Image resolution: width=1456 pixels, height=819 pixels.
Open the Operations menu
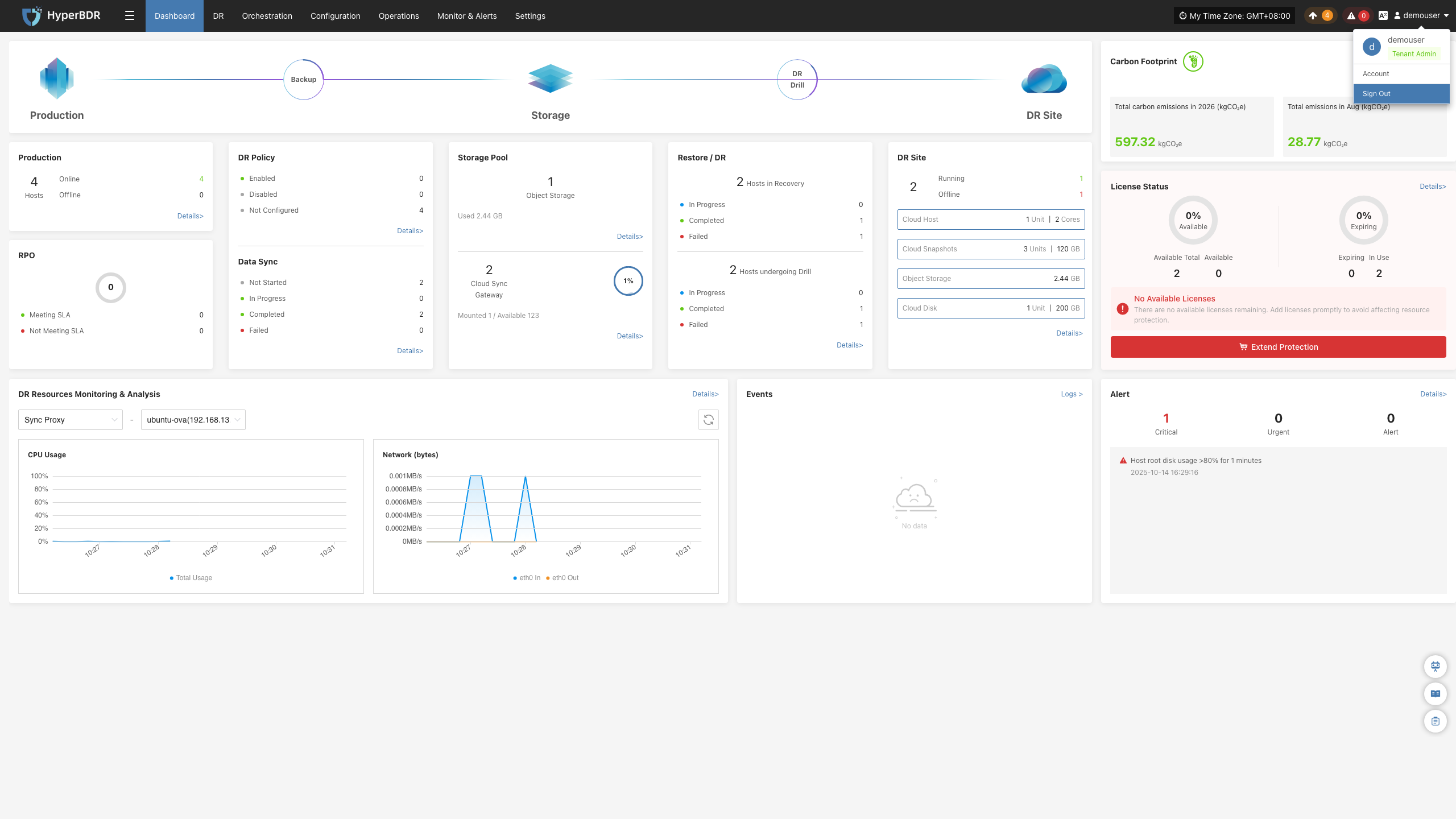(x=399, y=16)
